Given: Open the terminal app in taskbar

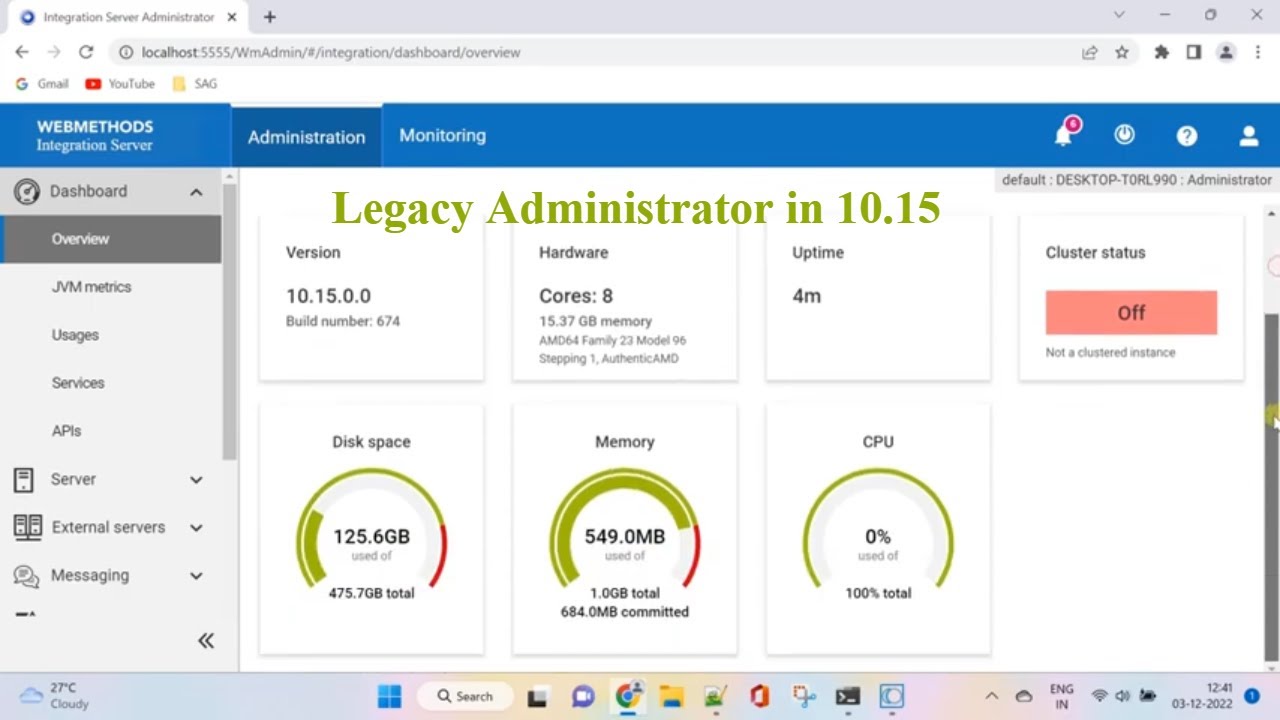Looking at the screenshot, I should (848, 696).
